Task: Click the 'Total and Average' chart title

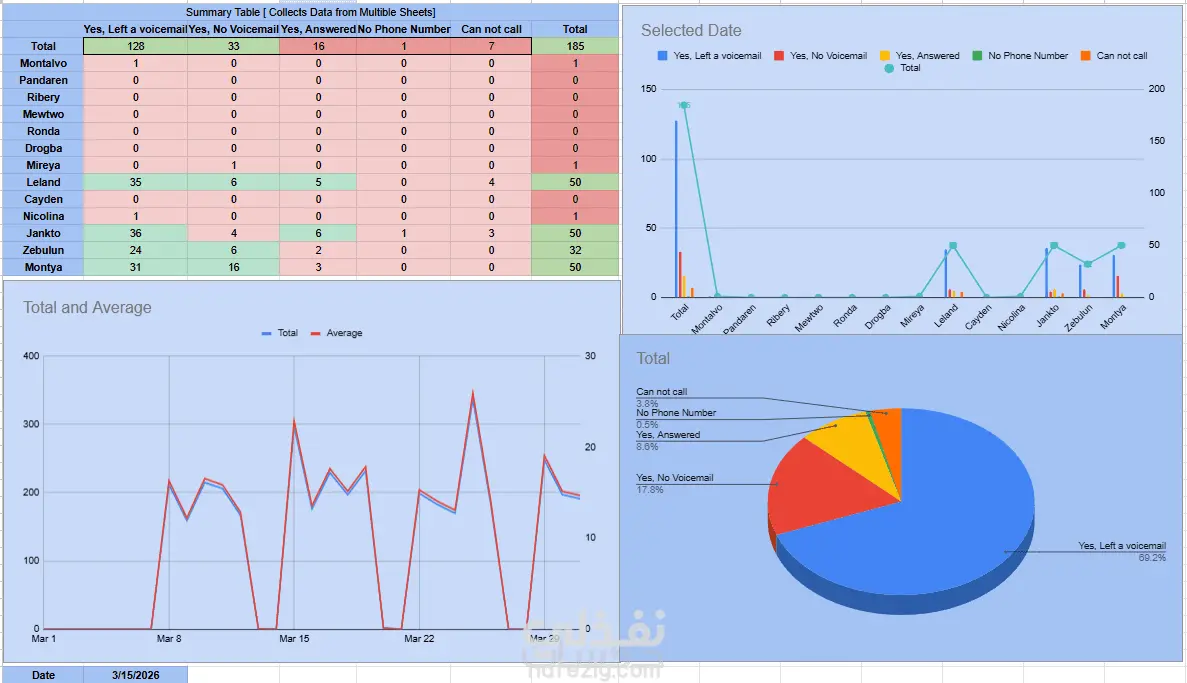Action: pyautogui.click(x=87, y=307)
